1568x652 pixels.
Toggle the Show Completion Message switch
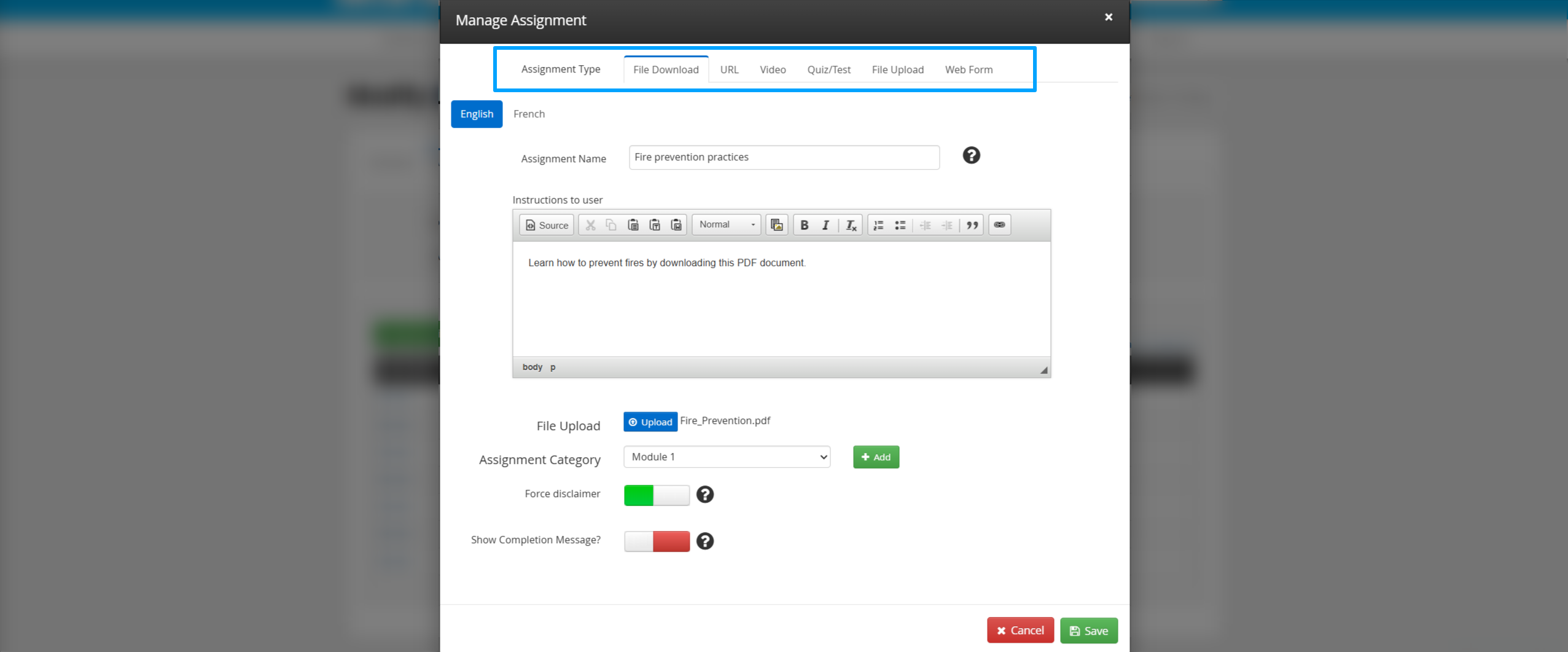point(657,541)
